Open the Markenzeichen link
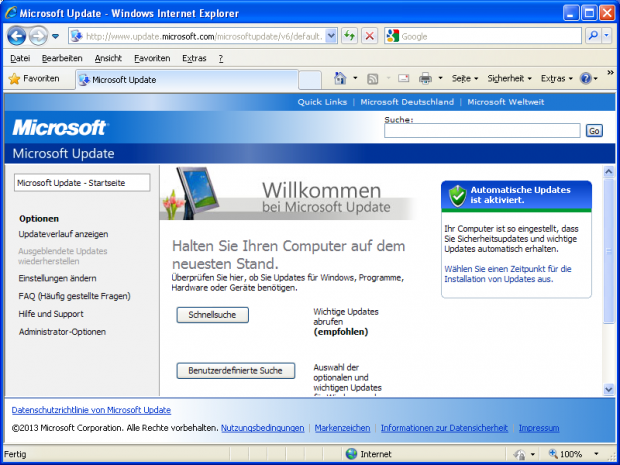The height and width of the screenshot is (465, 620). [x=342, y=428]
